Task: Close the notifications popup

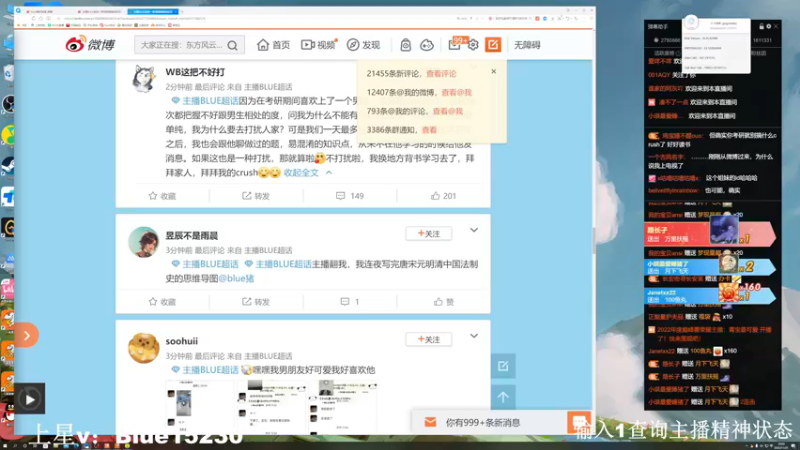Action: pos(493,71)
